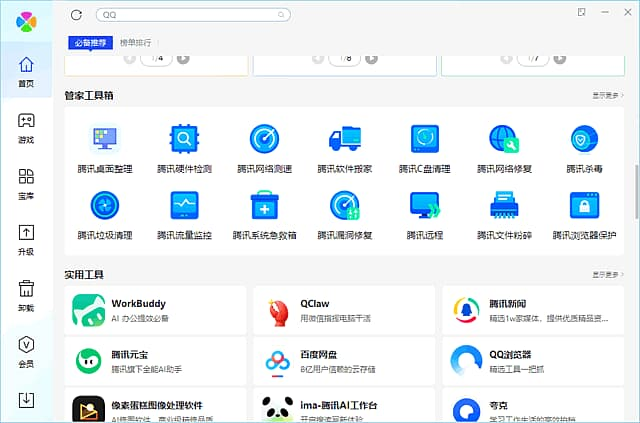Click 腾讯元宝 description 腾讯旗下全能AI助手
The width and height of the screenshot is (640, 423).
tap(147, 369)
